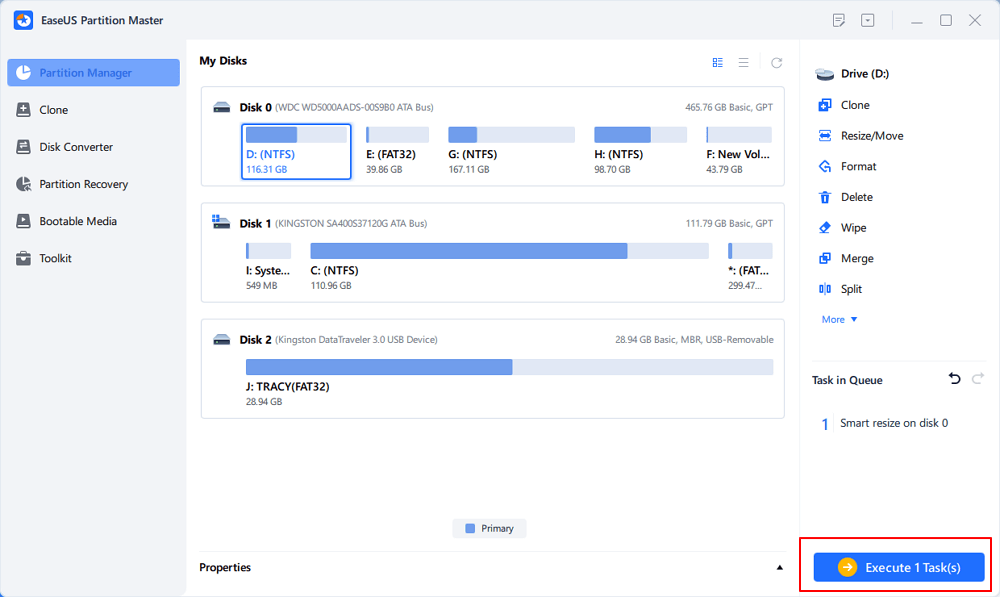Select the Resize/Move tool icon
Screen dimensions: 1000x597
pos(825,136)
